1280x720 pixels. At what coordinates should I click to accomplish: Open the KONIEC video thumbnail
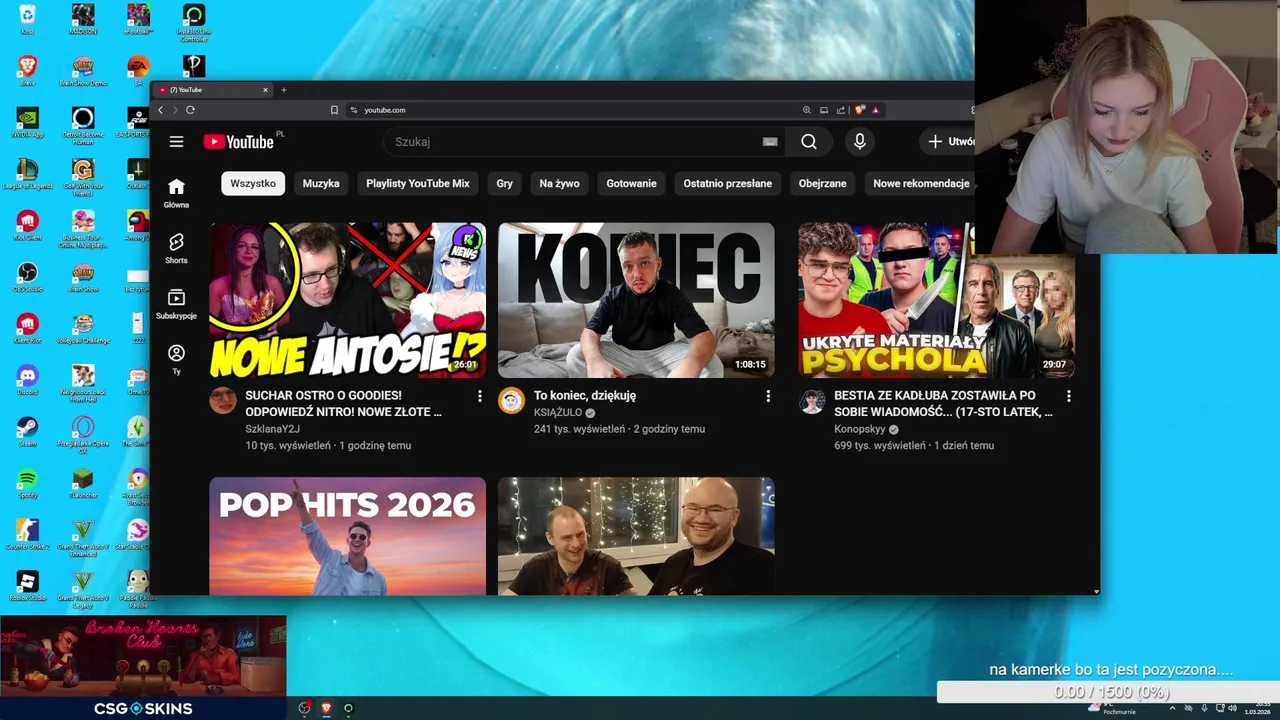pos(636,300)
